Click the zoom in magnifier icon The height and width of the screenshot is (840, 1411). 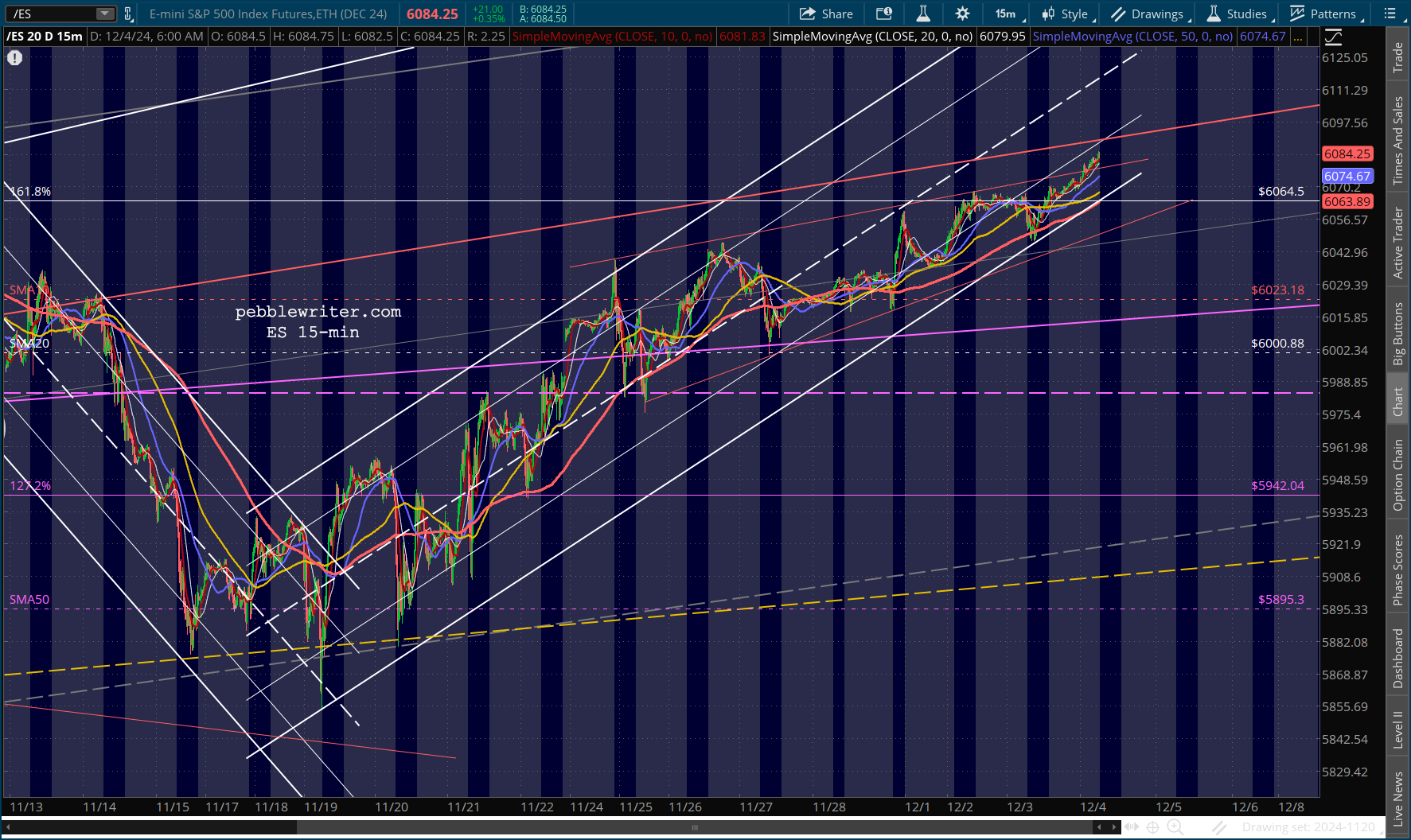(x=1174, y=827)
